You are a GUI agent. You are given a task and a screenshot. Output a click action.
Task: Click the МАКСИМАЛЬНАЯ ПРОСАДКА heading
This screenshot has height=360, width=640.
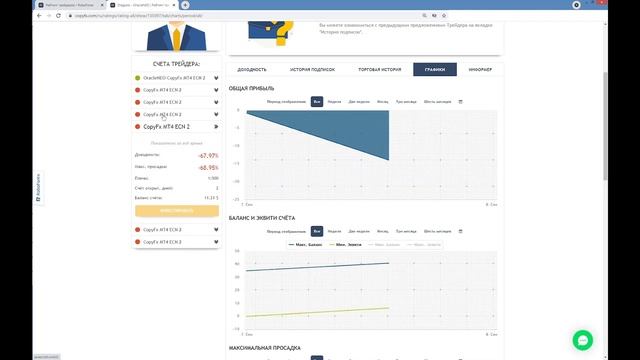264,348
